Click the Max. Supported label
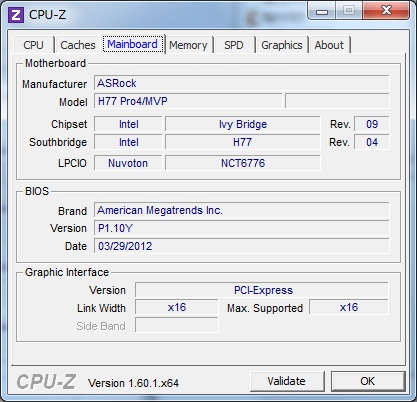The image size is (417, 402). [265, 308]
